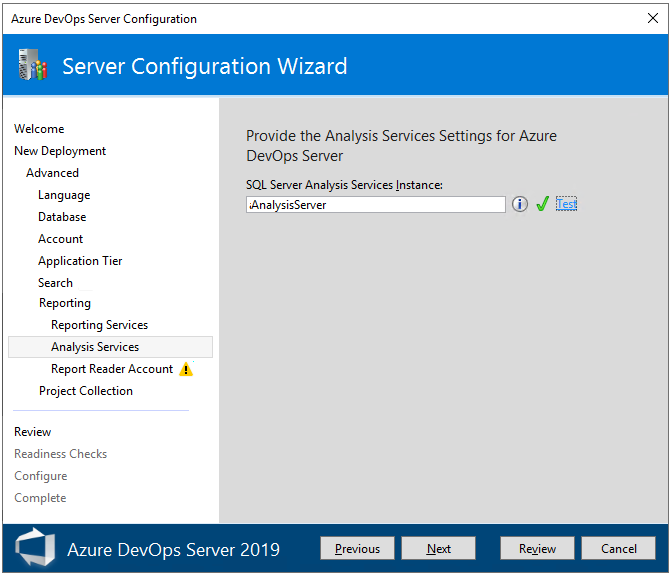Click the info icon beside instance field
The width and height of the screenshot is (672, 574).
tap(520, 204)
